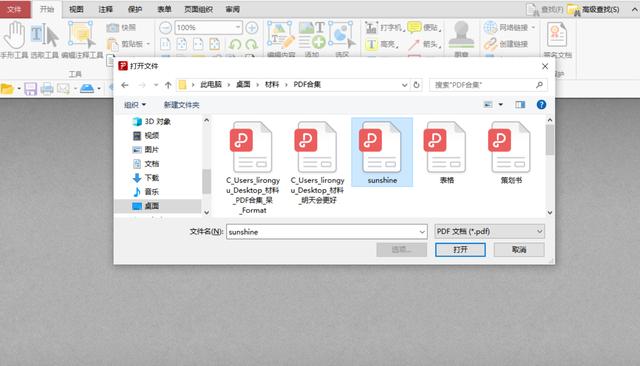Click the Add (添加) content tool
The height and width of the screenshot is (366, 640).
pos(312,39)
